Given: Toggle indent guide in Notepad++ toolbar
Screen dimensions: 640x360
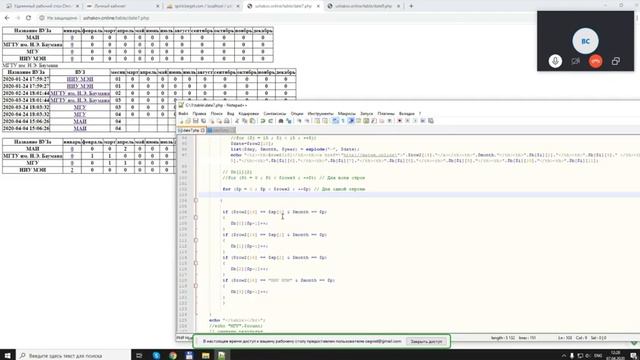Looking at the screenshot, I should click(x=351, y=121).
